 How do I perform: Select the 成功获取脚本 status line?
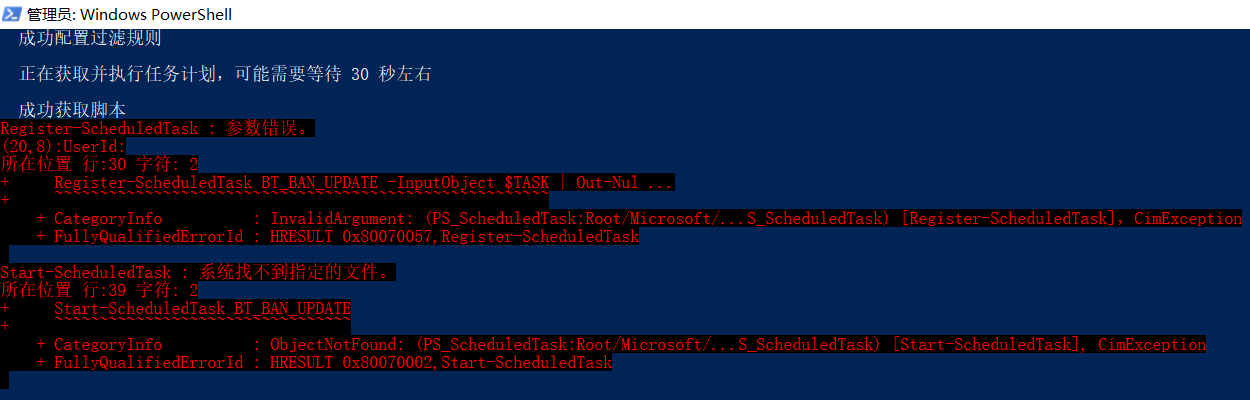click(x=72, y=110)
